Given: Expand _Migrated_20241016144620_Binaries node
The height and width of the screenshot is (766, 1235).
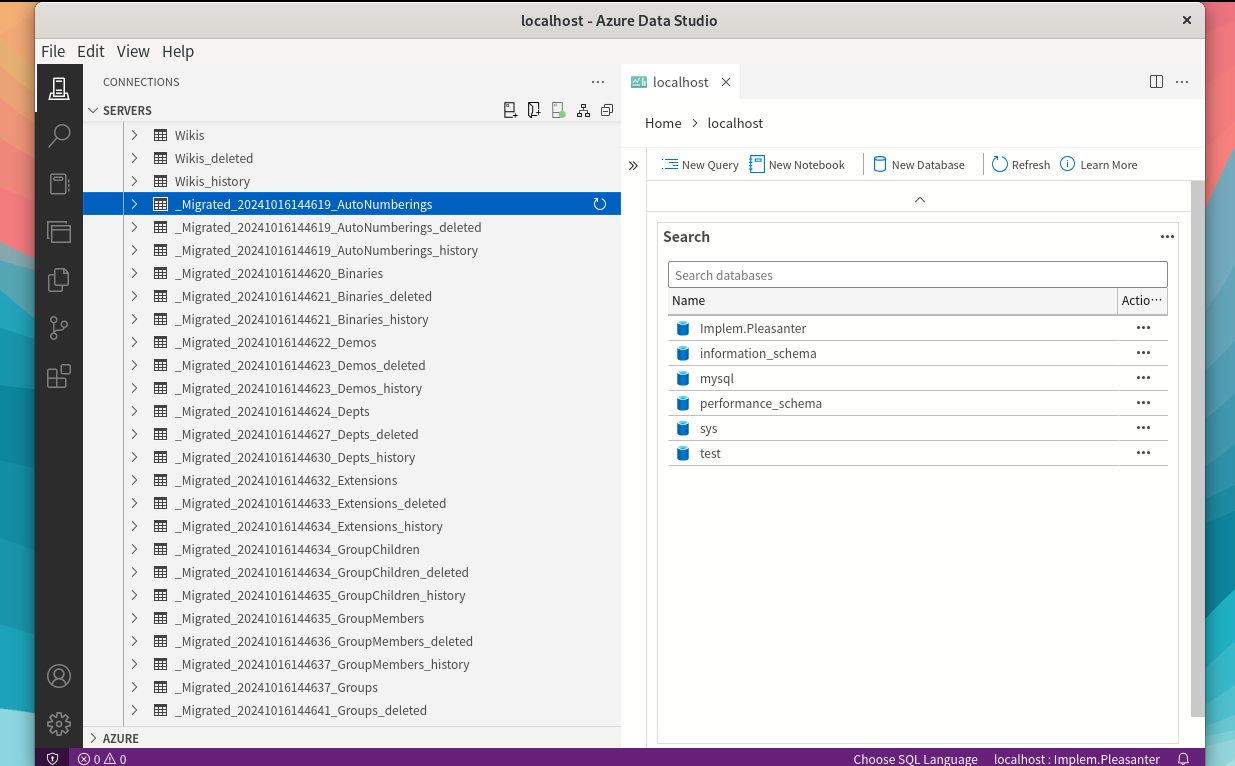Looking at the screenshot, I should click(134, 273).
